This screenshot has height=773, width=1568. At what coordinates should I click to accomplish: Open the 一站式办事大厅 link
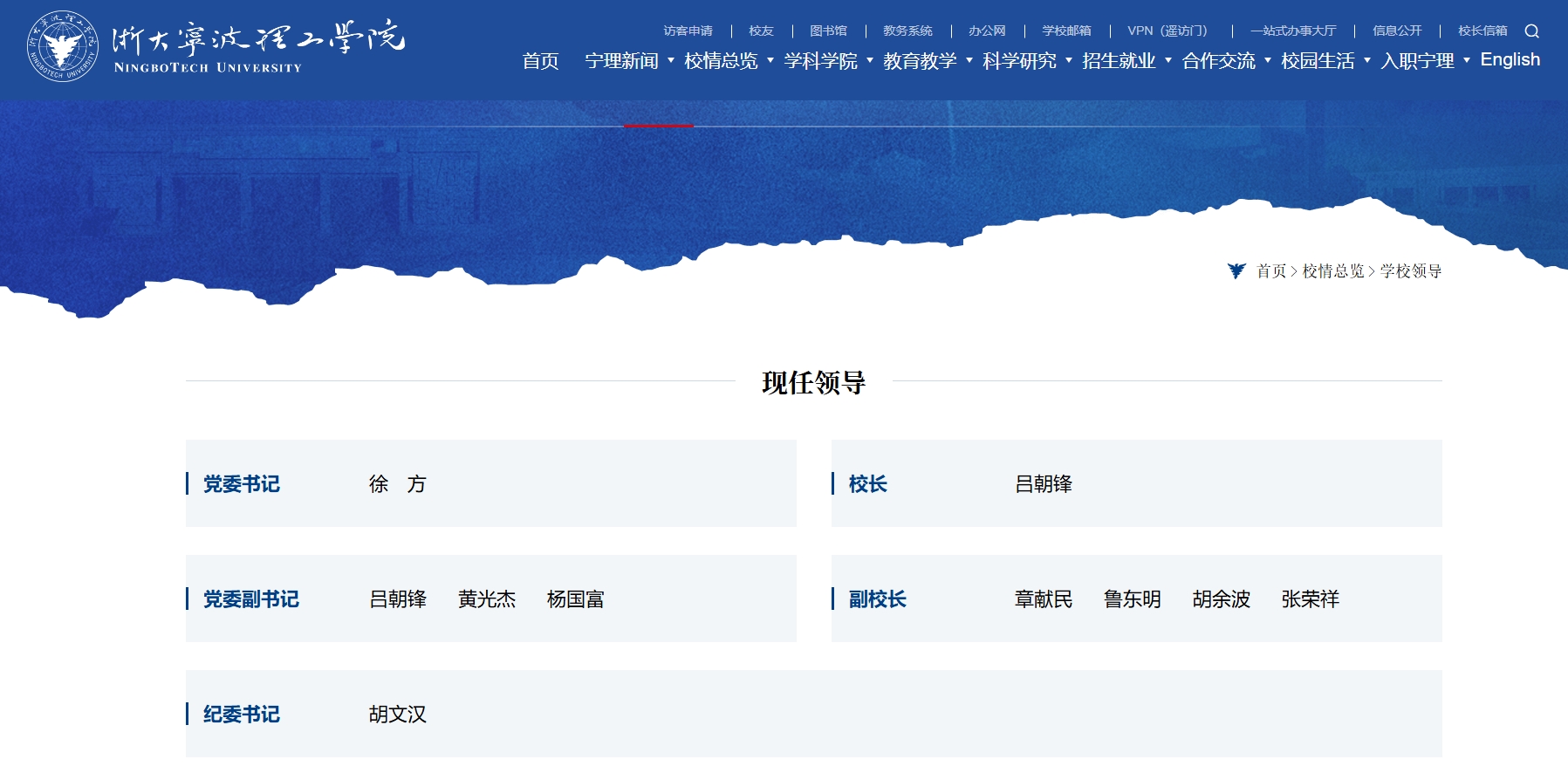1293,31
